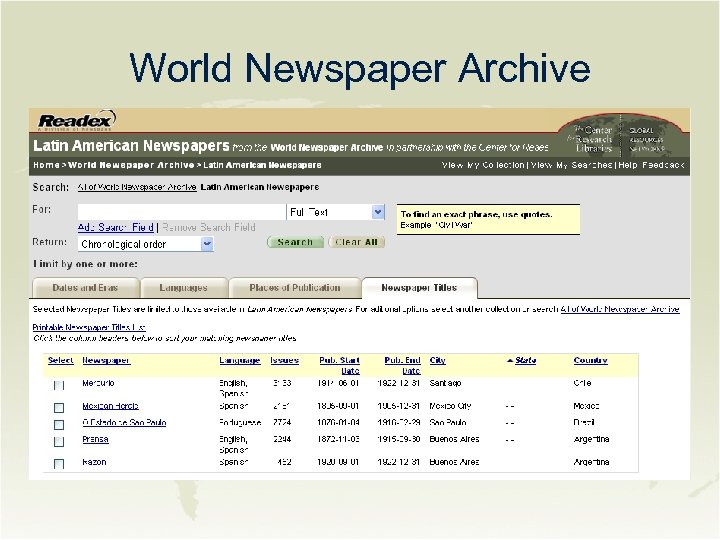Screen dimensions: 720x540
Task: Click the Readex logo
Action: coord(76,121)
